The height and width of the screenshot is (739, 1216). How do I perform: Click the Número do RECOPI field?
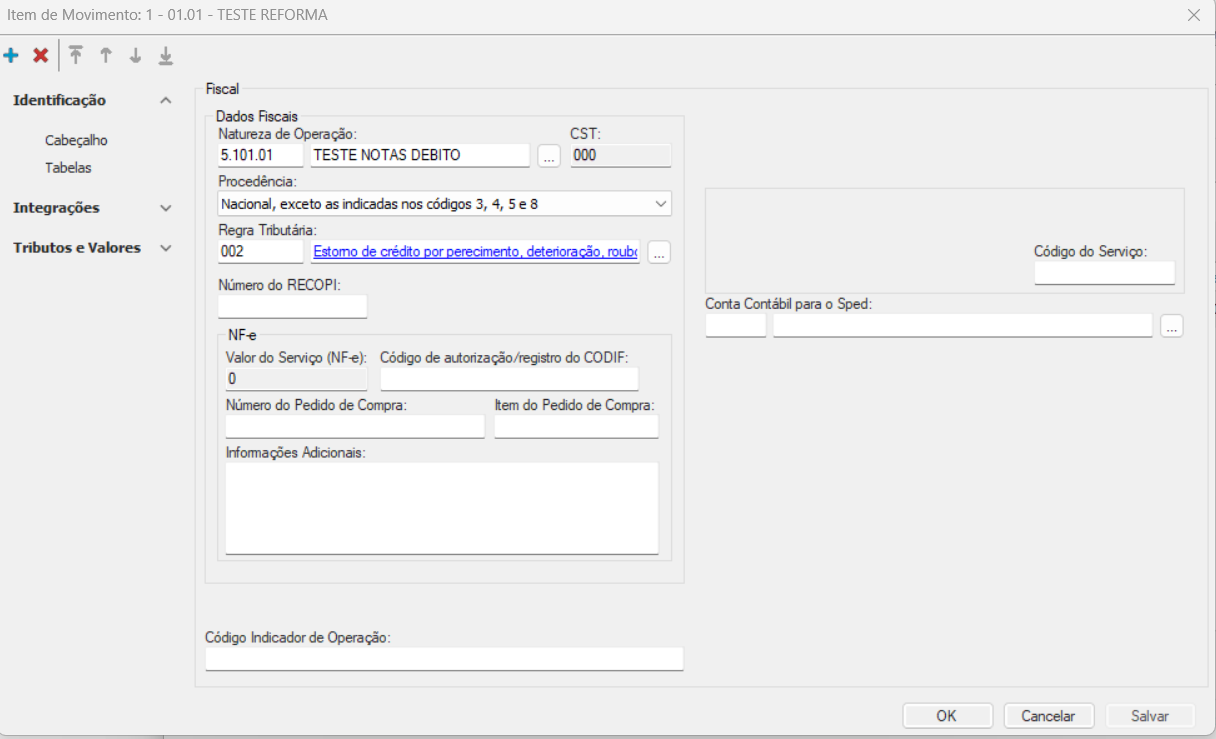293,306
